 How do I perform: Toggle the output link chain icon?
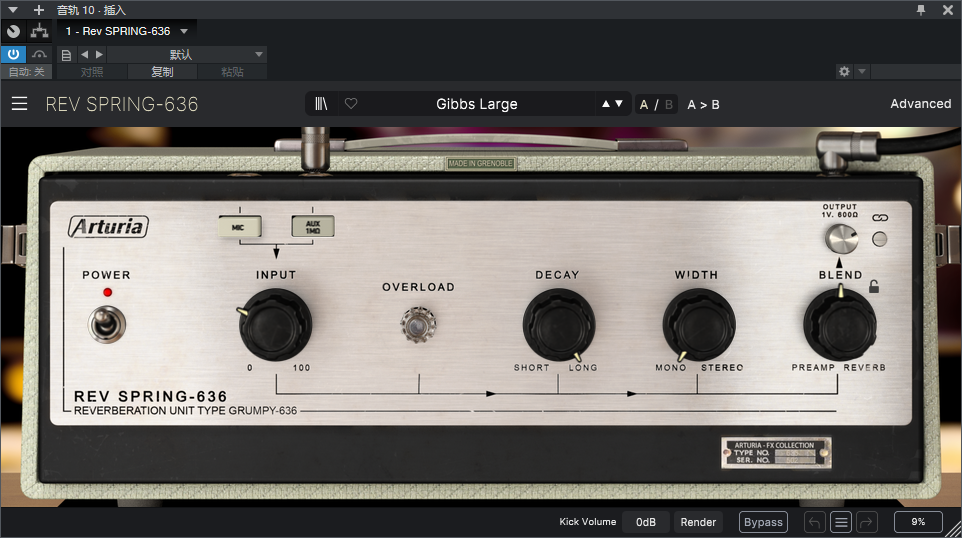880,218
